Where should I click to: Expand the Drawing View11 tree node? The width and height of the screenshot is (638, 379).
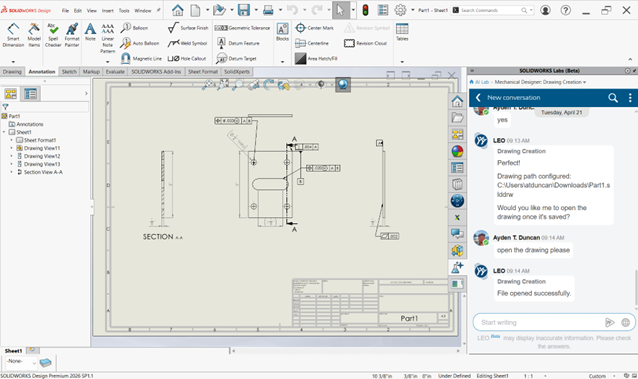point(11,148)
